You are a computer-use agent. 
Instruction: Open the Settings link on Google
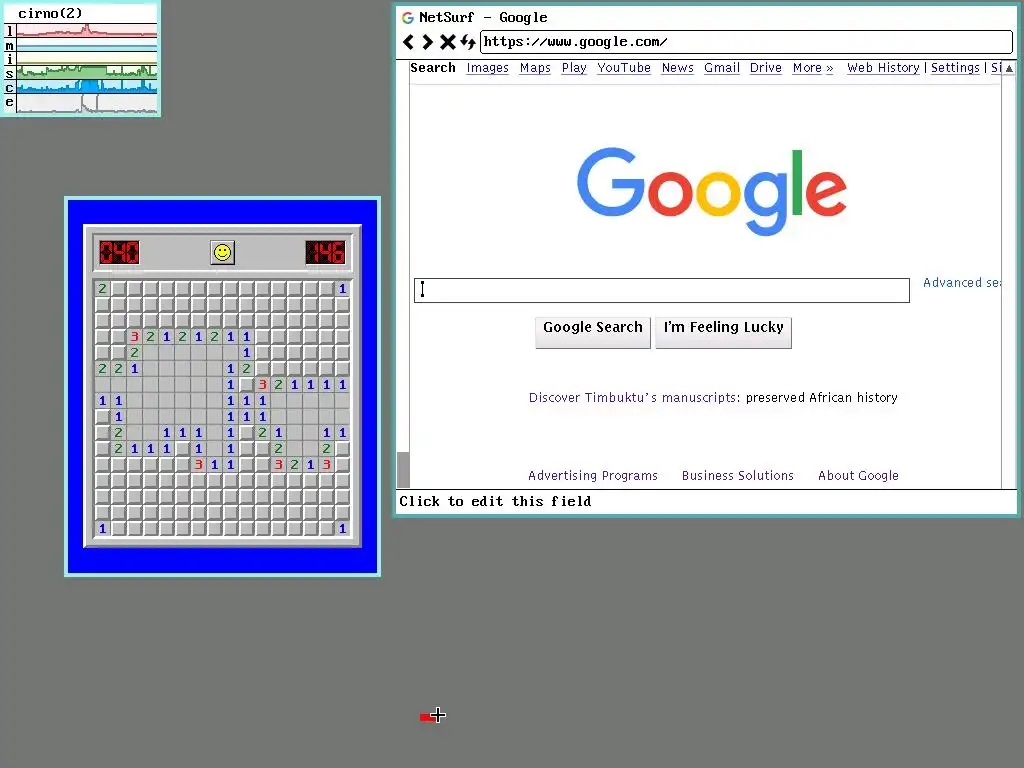click(x=955, y=68)
